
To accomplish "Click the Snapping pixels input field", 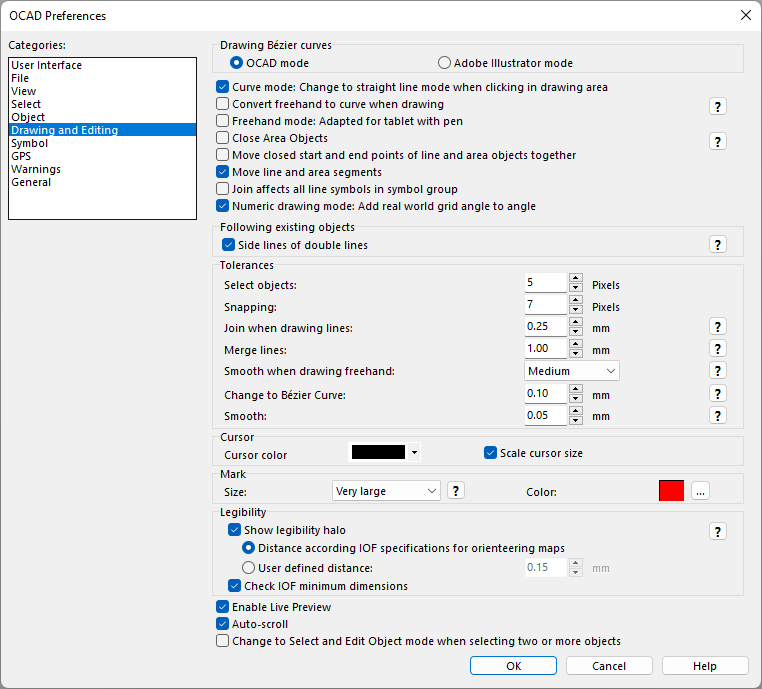I will click(546, 305).
